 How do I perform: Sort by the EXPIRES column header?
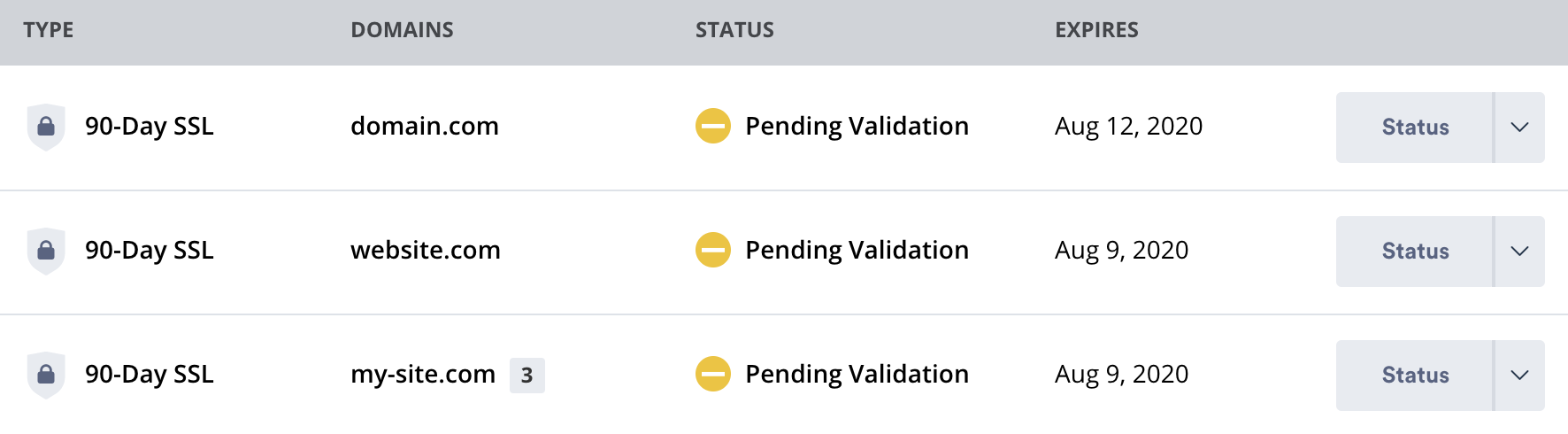pyautogui.click(x=1096, y=30)
